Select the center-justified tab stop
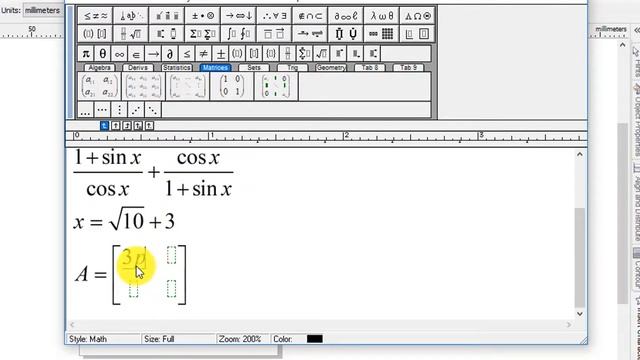The height and width of the screenshot is (360, 640). [116, 126]
